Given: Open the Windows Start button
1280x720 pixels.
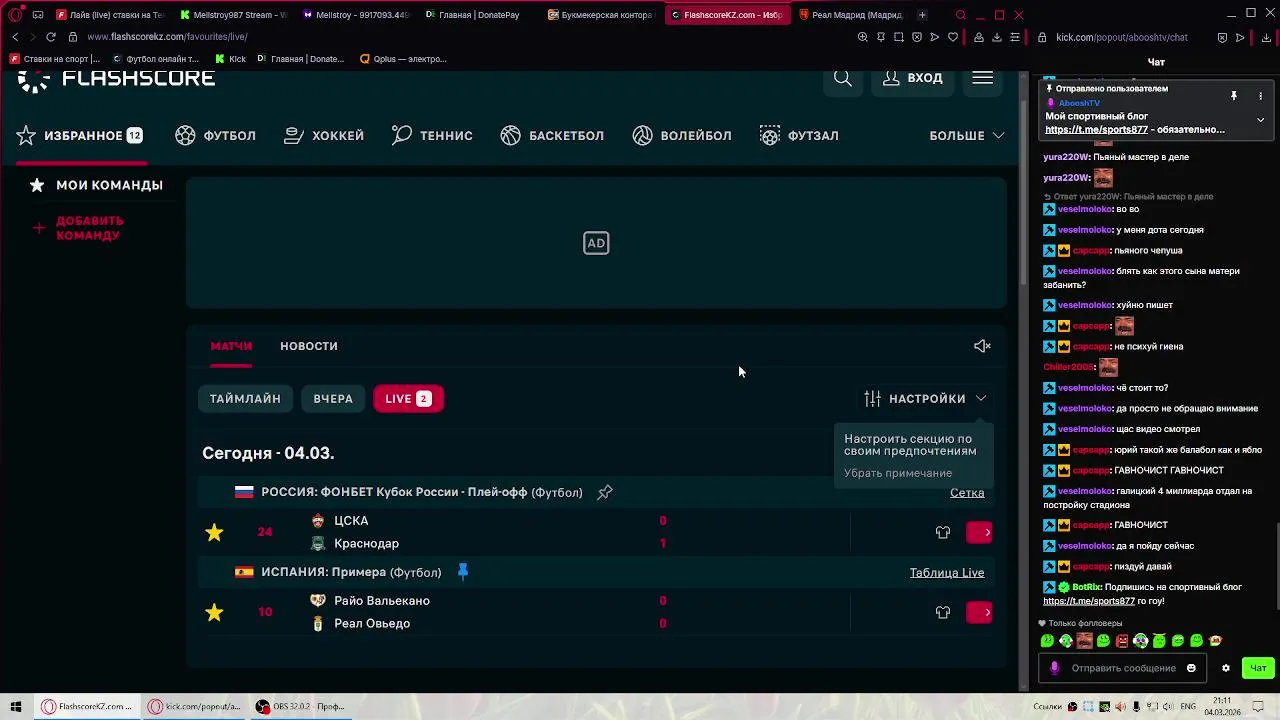Looking at the screenshot, I should pyautogui.click(x=16, y=706).
